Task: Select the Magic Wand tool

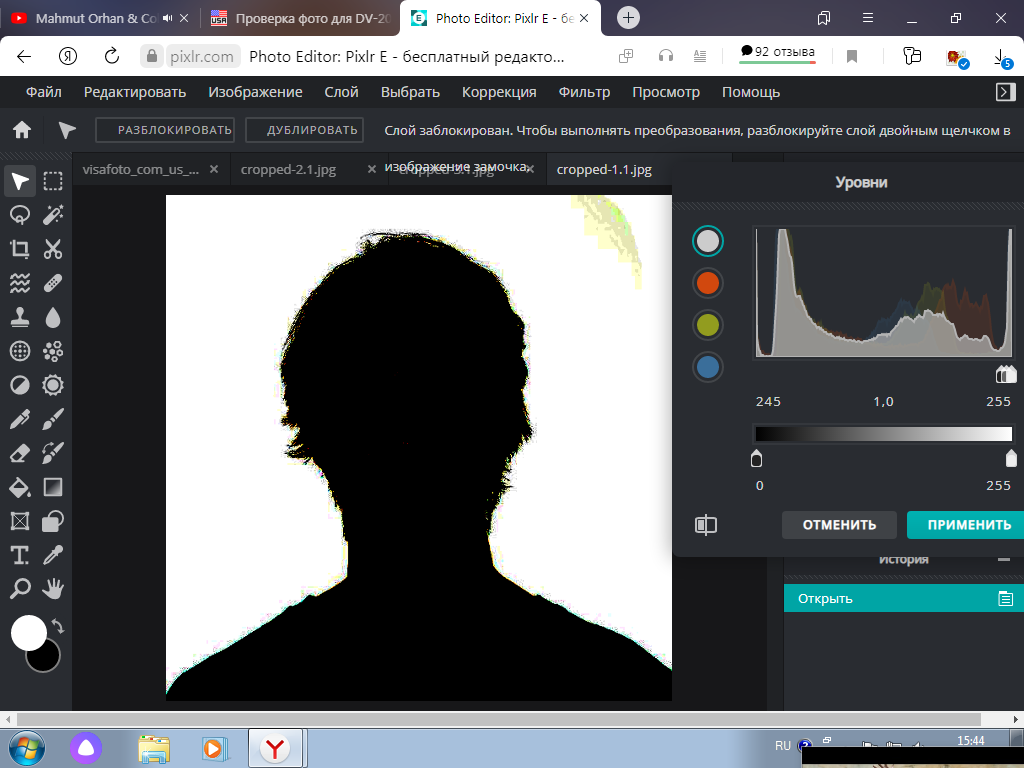Action: click(x=53, y=215)
